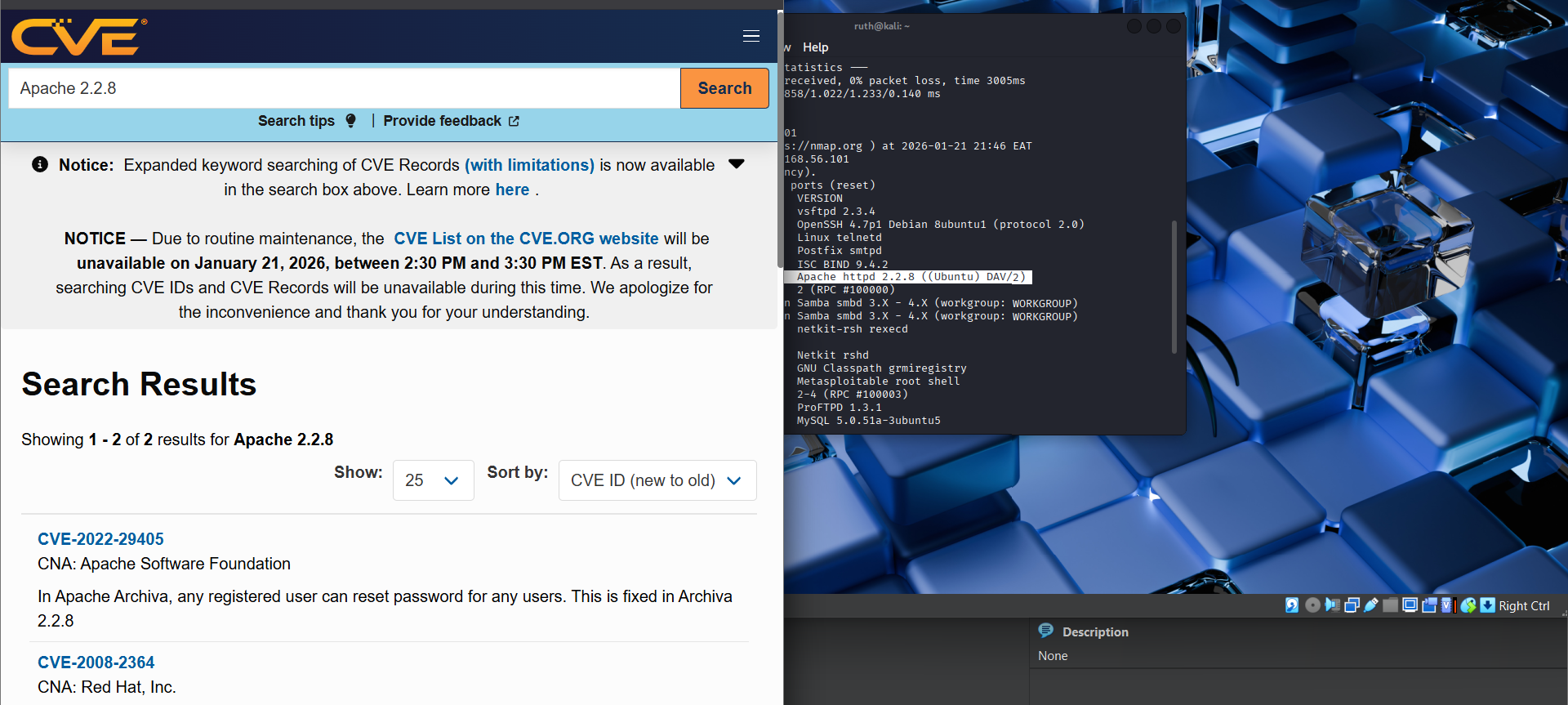This screenshot has width=1568, height=705.
Task: Click the "ISC BIND 9.4.2" terminal line
Action: click(x=843, y=264)
